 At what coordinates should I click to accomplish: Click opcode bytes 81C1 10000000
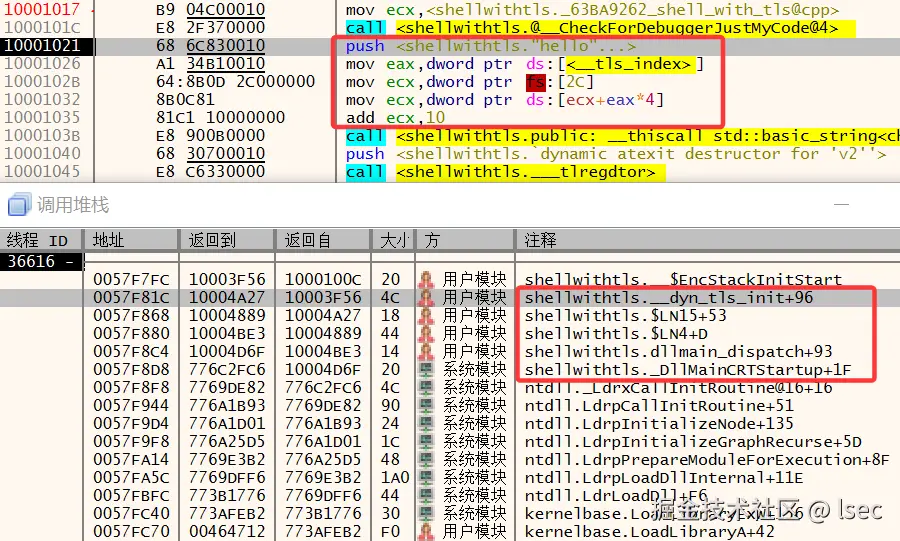[x=220, y=117]
